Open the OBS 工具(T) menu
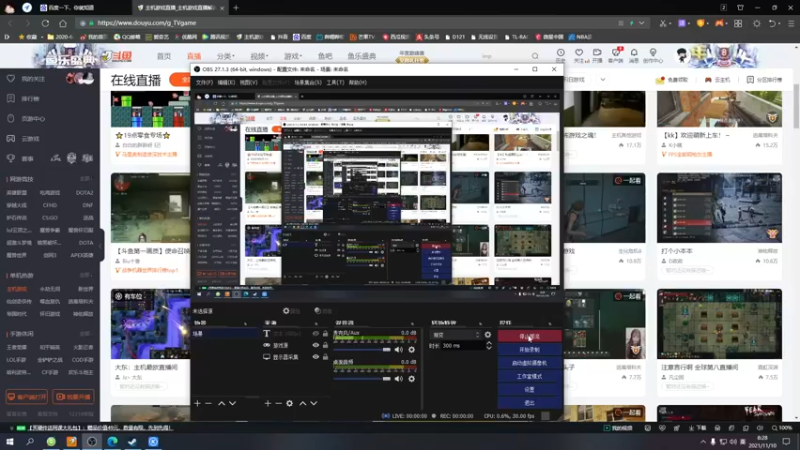 click(335, 82)
